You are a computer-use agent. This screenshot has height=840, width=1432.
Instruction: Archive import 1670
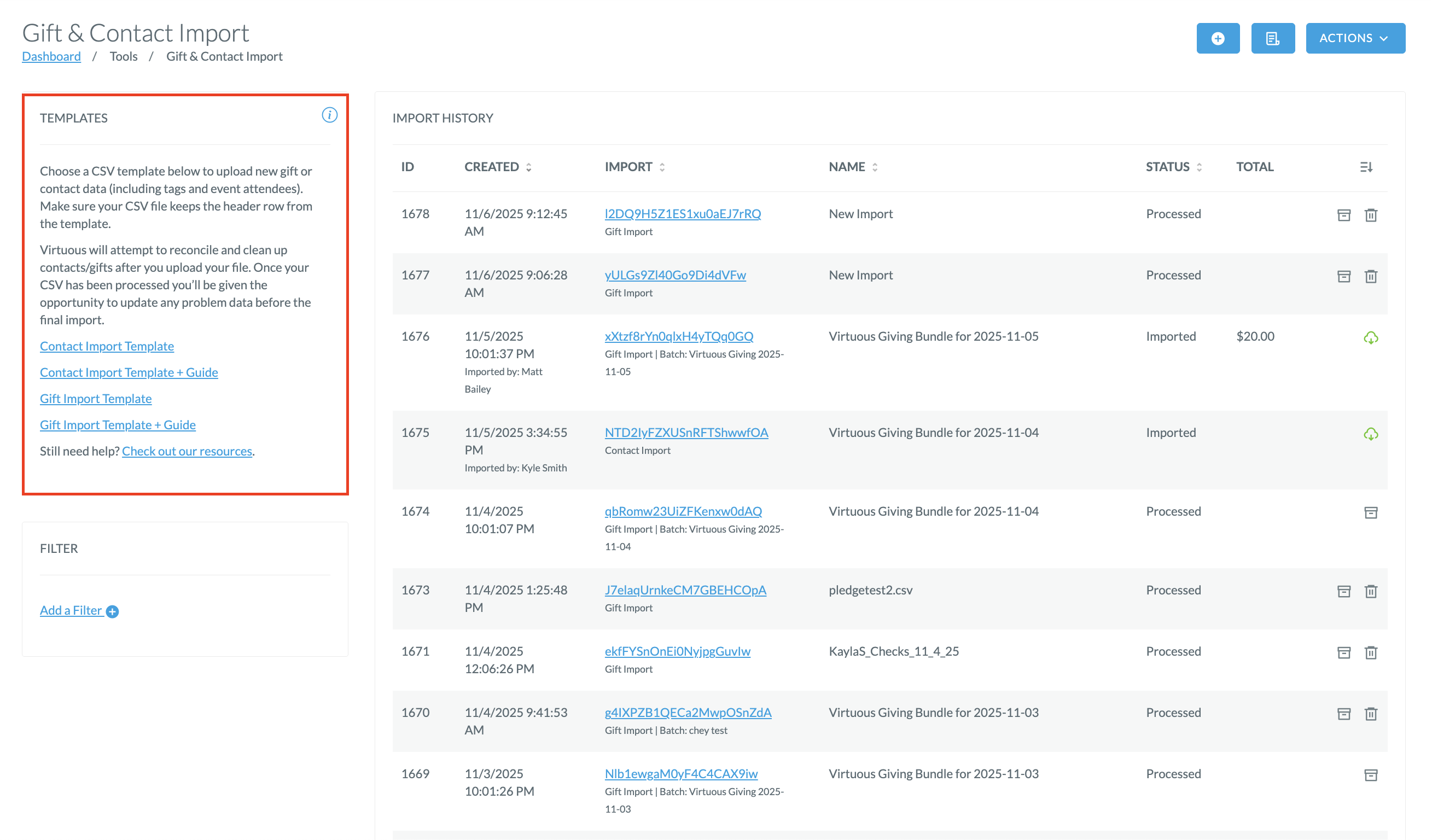point(1343,714)
